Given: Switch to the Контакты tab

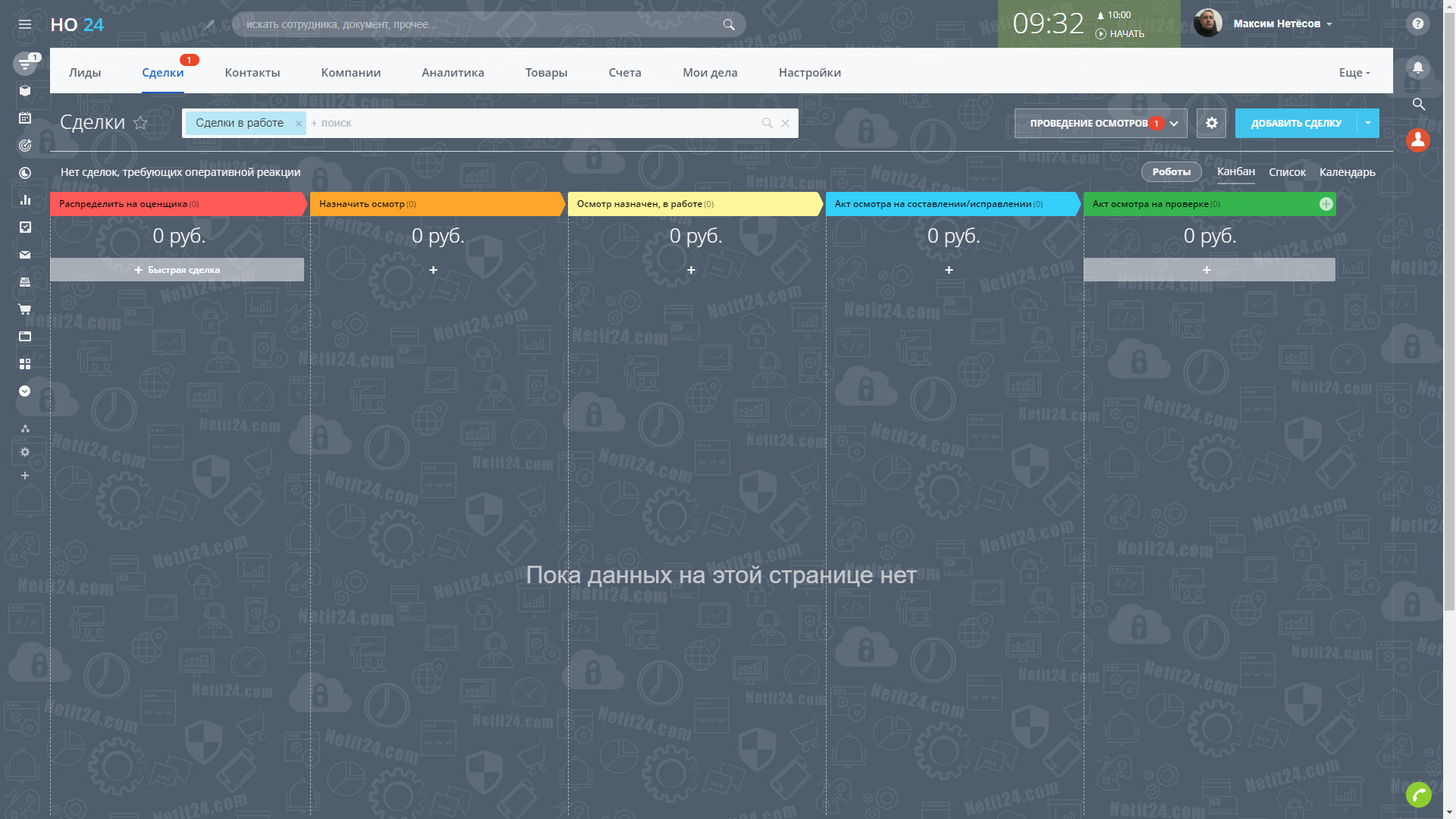Looking at the screenshot, I should pos(252,73).
